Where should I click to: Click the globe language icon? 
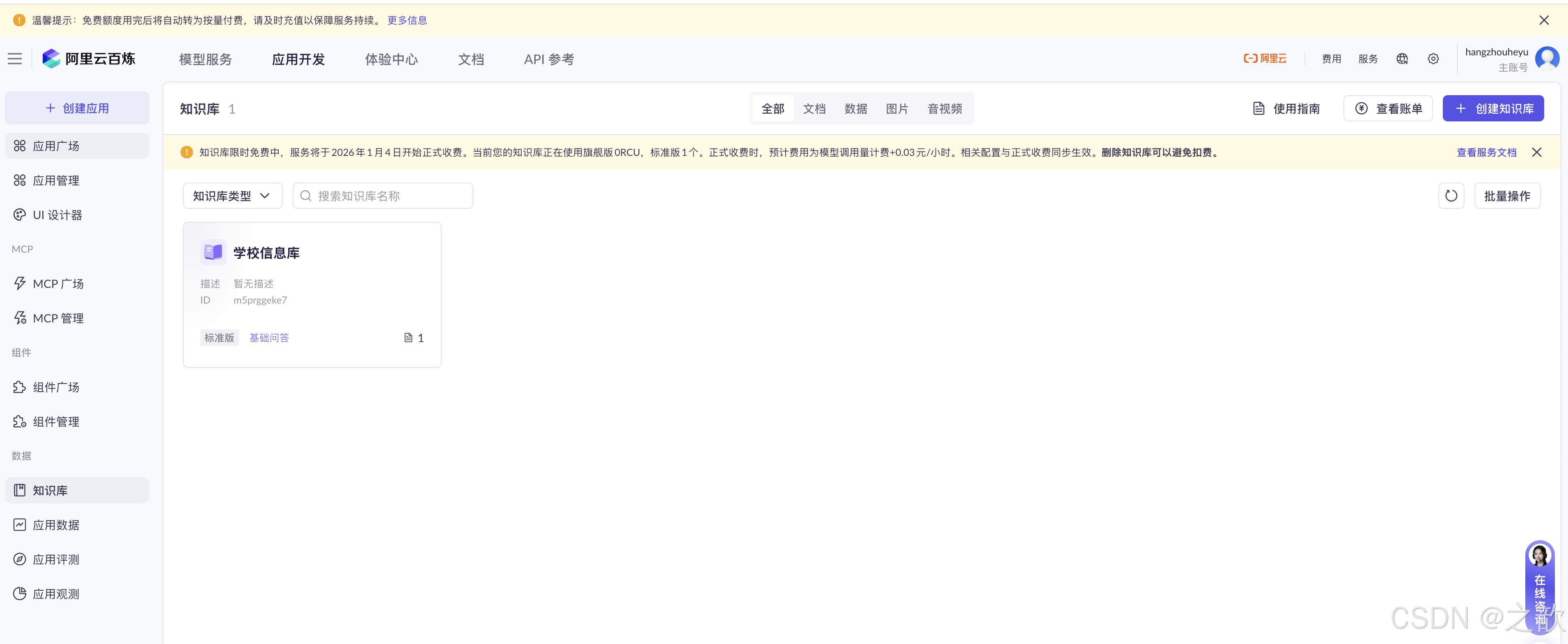point(1402,59)
